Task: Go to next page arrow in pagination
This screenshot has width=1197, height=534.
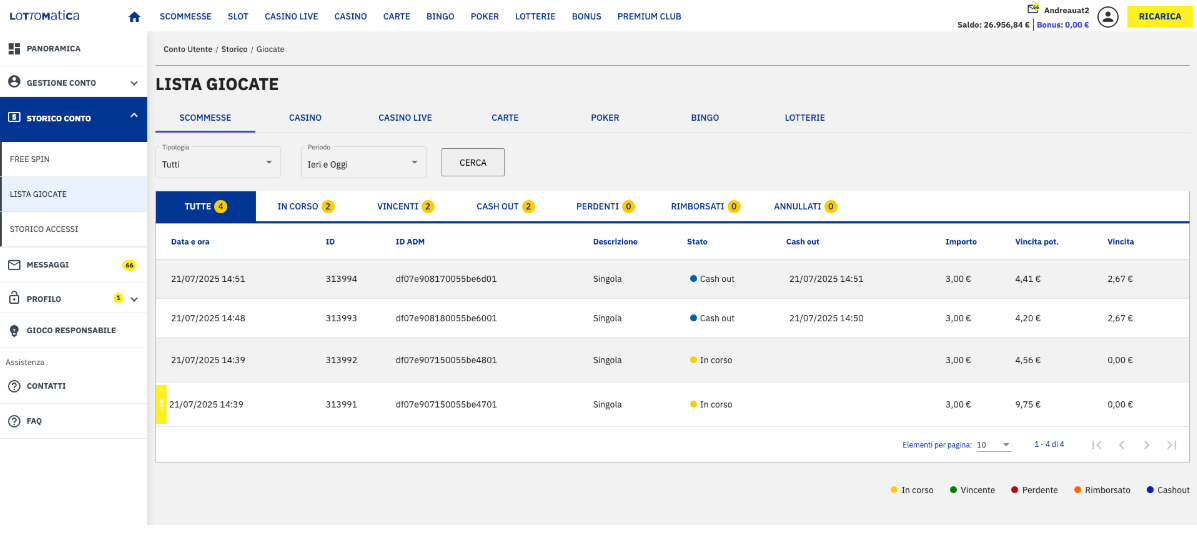Action: point(1147,445)
